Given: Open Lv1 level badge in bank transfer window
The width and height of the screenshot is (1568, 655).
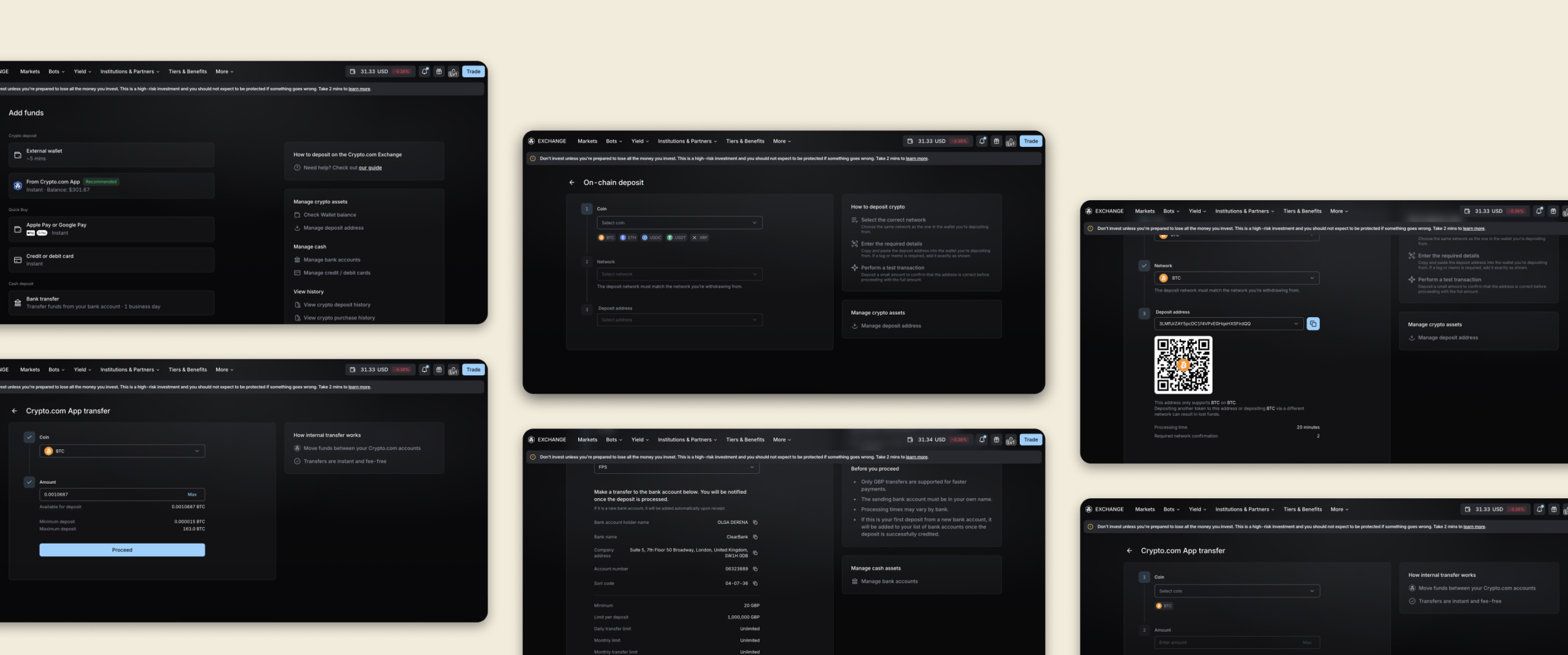Looking at the screenshot, I should tap(1011, 440).
